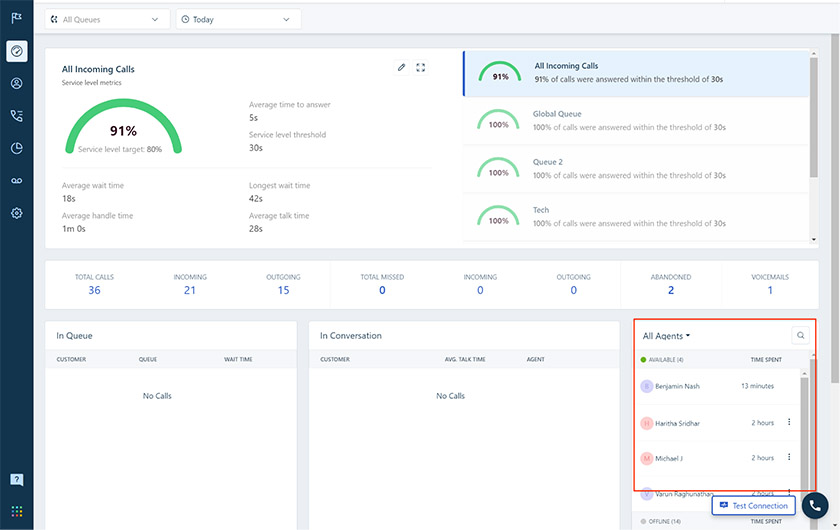Open the contacts person icon in sidebar

click(x=17, y=83)
